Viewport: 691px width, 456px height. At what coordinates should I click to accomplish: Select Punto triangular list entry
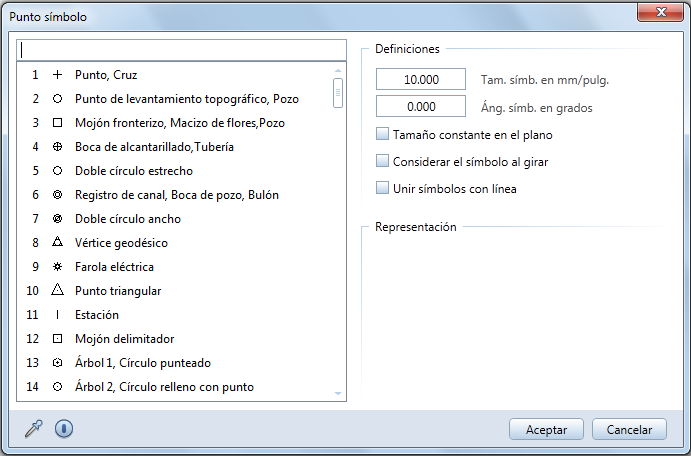click(118, 291)
